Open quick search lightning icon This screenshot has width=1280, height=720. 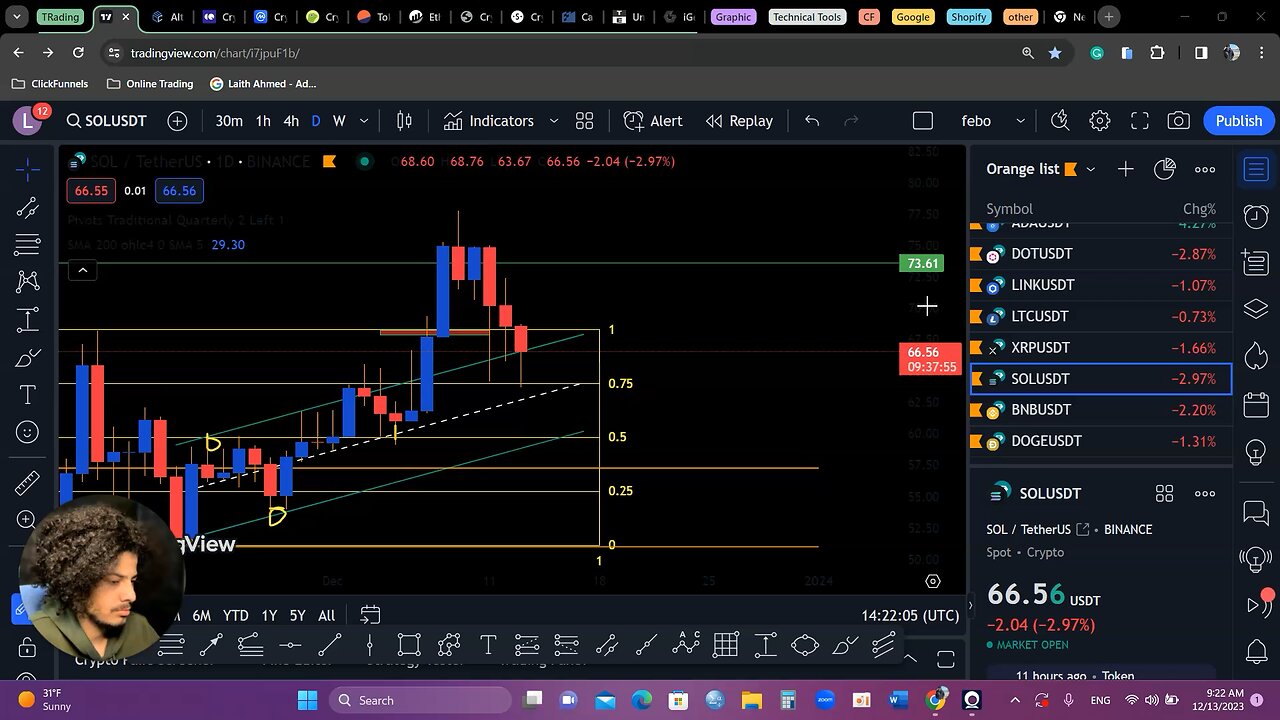tap(1060, 121)
